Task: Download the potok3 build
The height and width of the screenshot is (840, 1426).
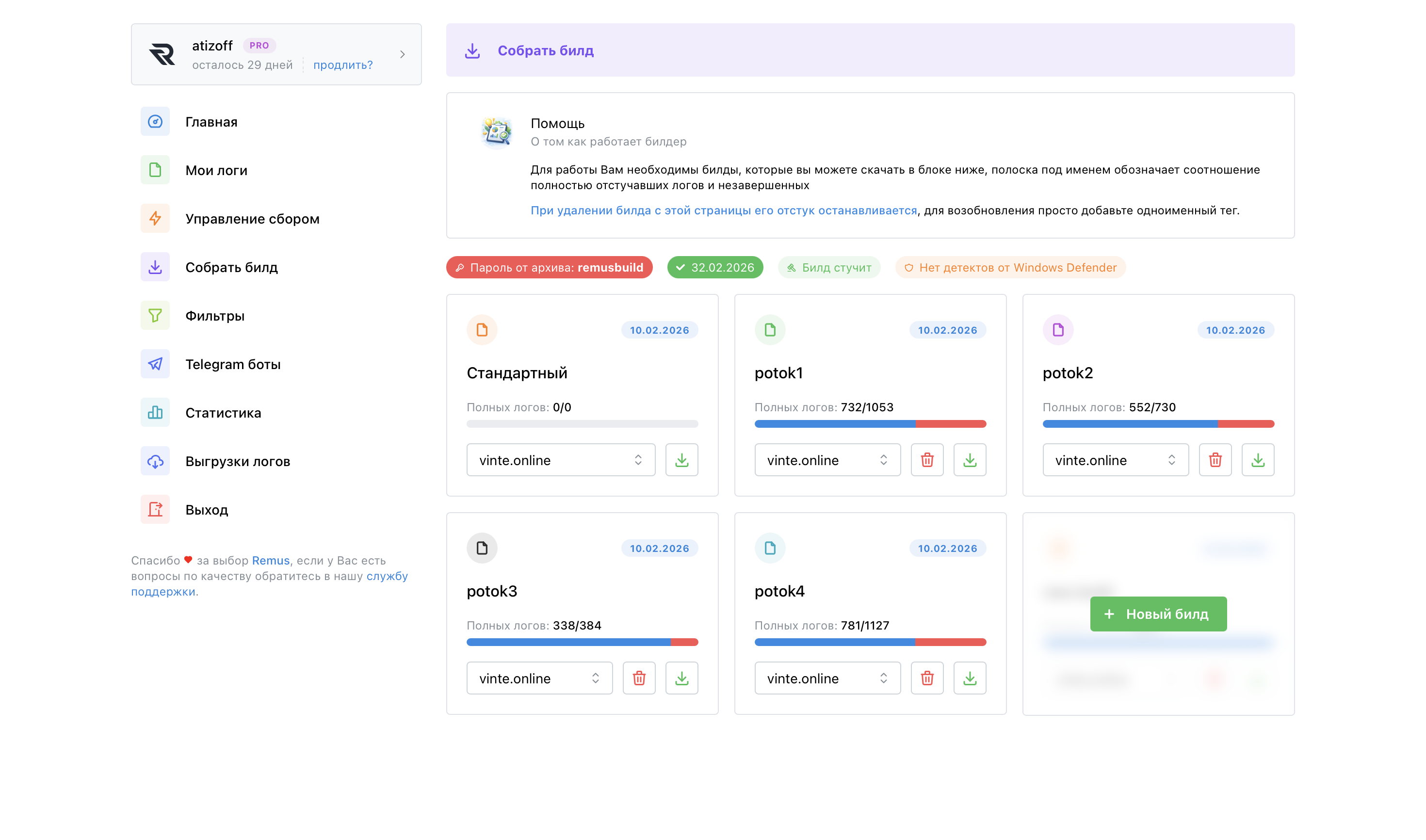Action: pyautogui.click(x=681, y=678)
